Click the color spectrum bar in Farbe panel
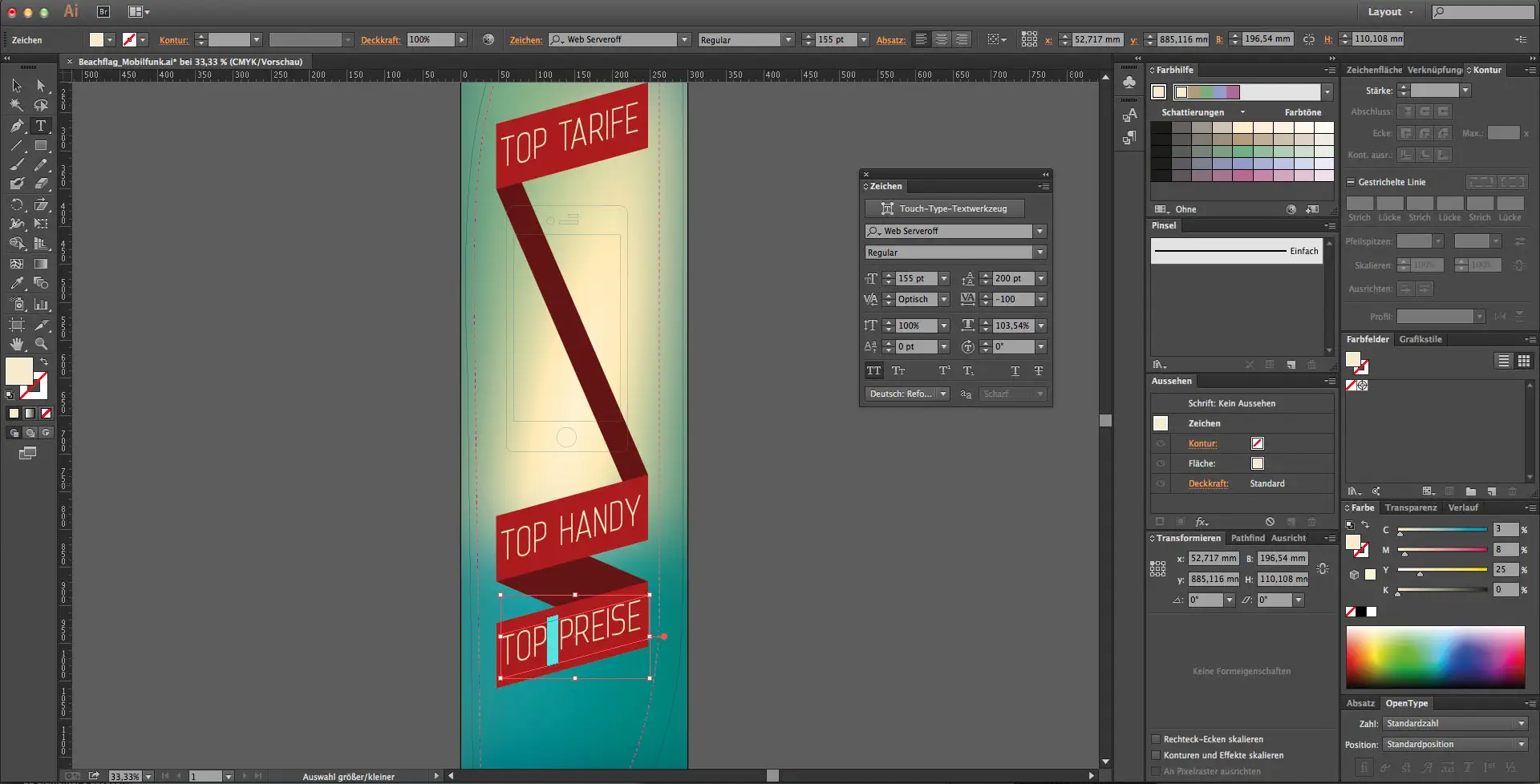Image resolution: width=1540 pixels, height=784 pixels. [1435, 657]
